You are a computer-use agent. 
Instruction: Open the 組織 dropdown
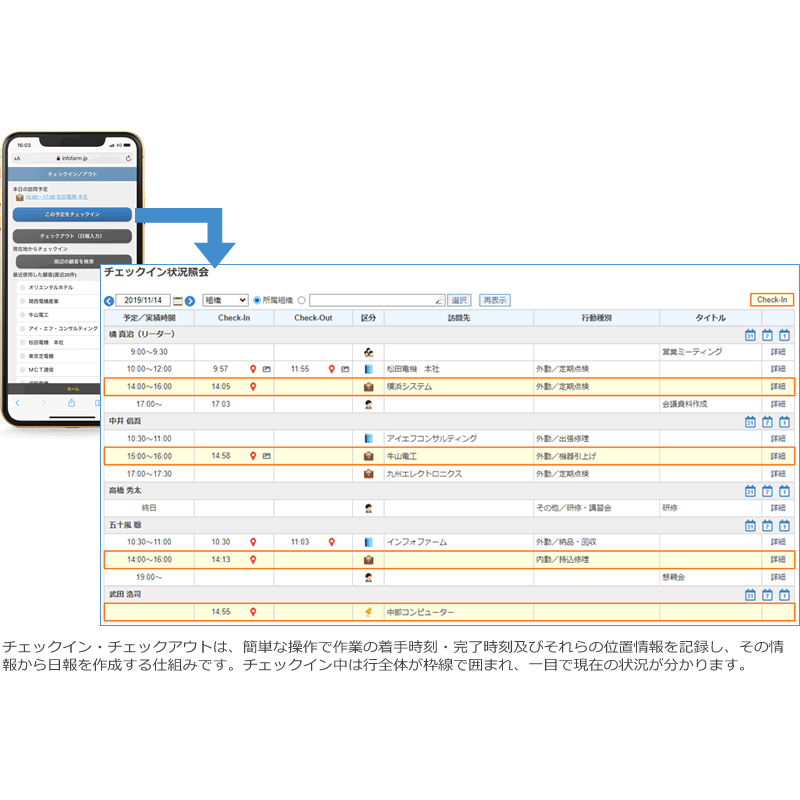225,300
